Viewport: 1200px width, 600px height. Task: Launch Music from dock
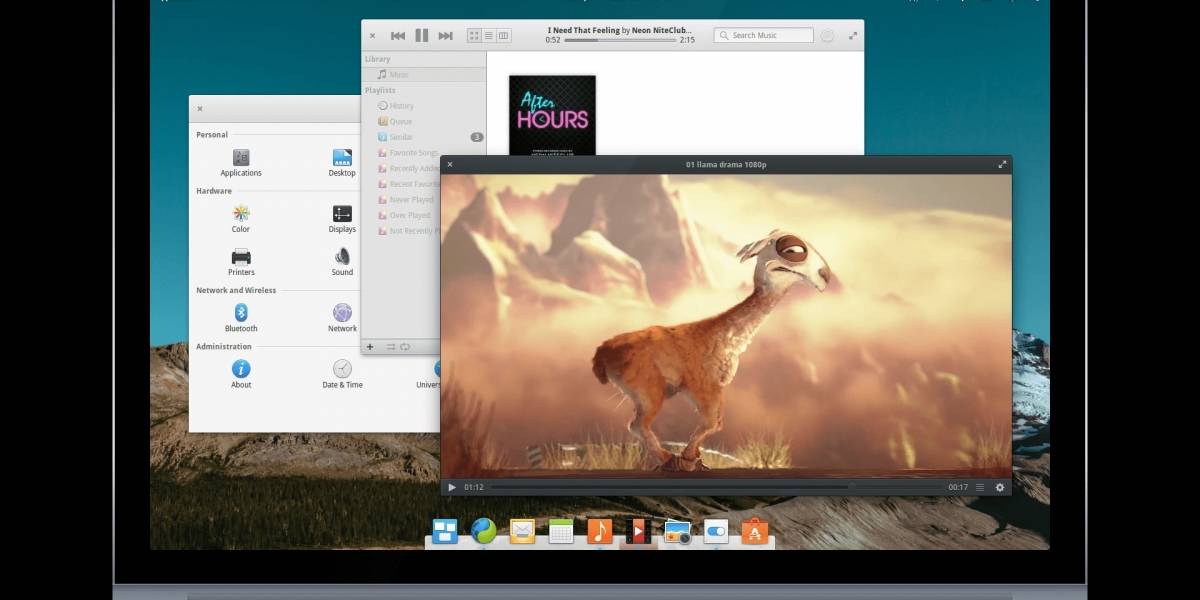pyautogui.click(x=599, y=531)
